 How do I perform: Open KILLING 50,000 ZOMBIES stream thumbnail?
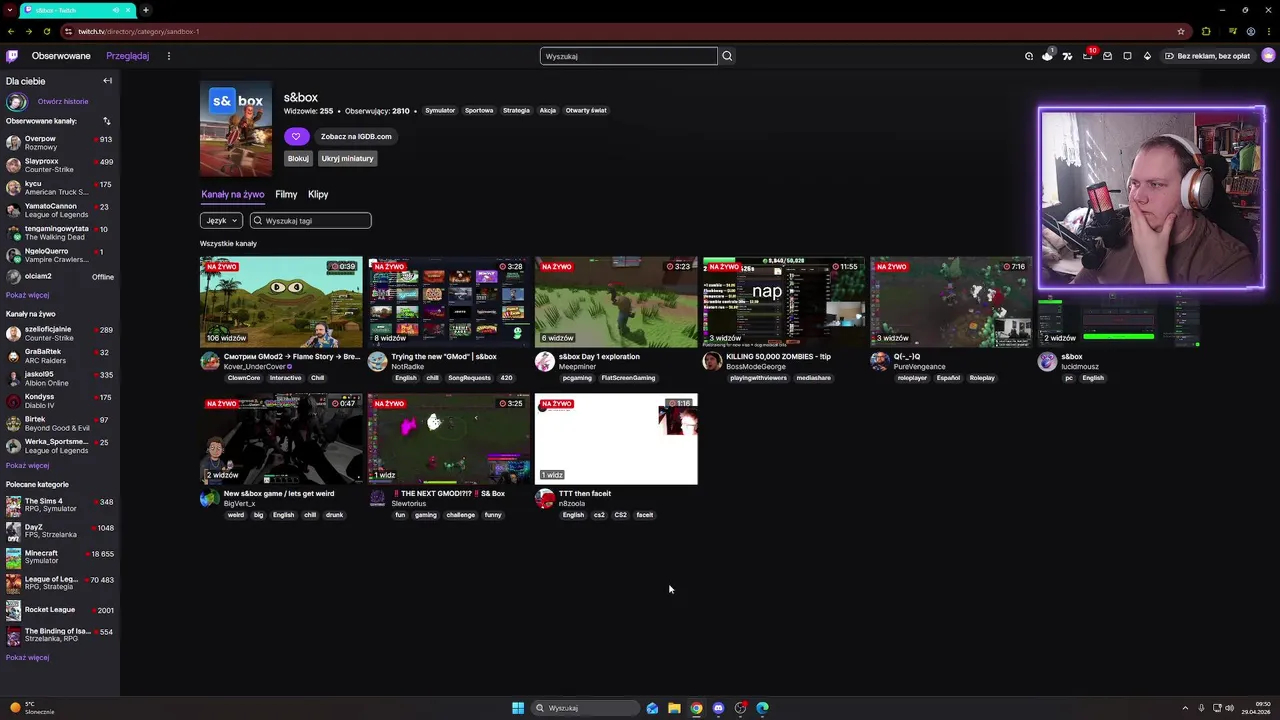(x=784, y=302)
